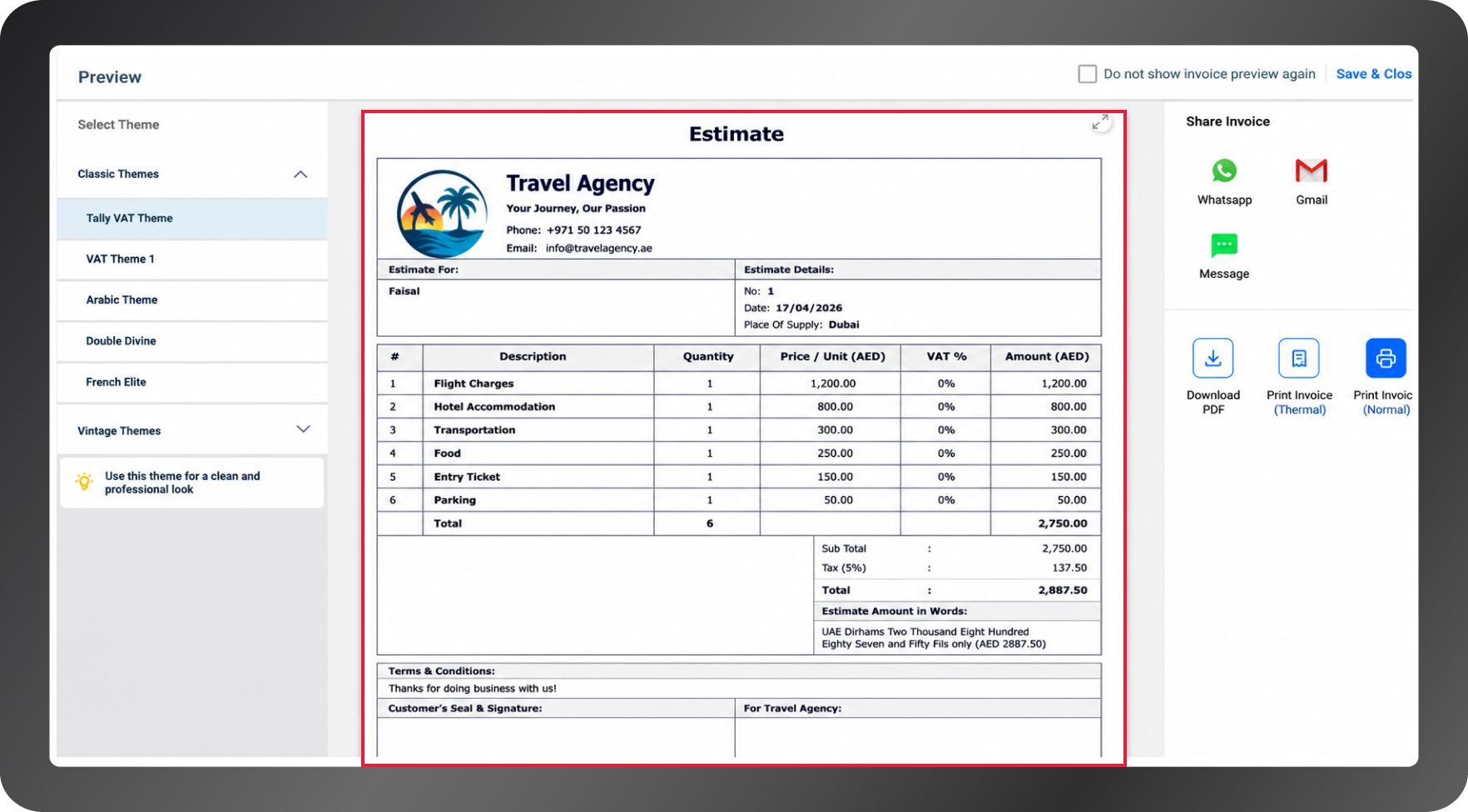Click the For Travel Agency label
This screenshot has width=1468, height=812.
(x=792, y=708)
